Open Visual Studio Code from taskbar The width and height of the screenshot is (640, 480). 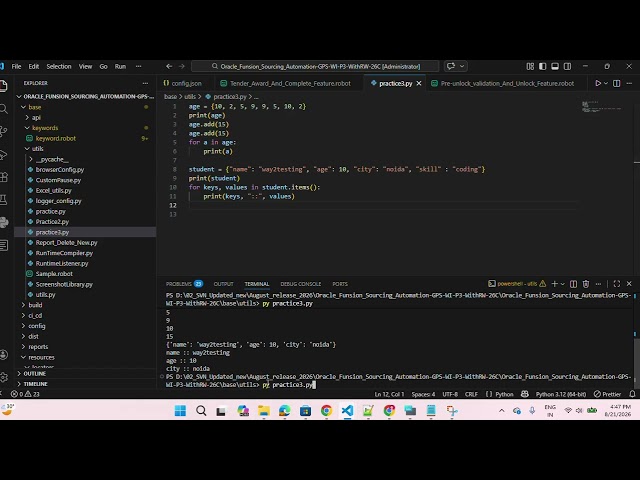click(347, 410)
